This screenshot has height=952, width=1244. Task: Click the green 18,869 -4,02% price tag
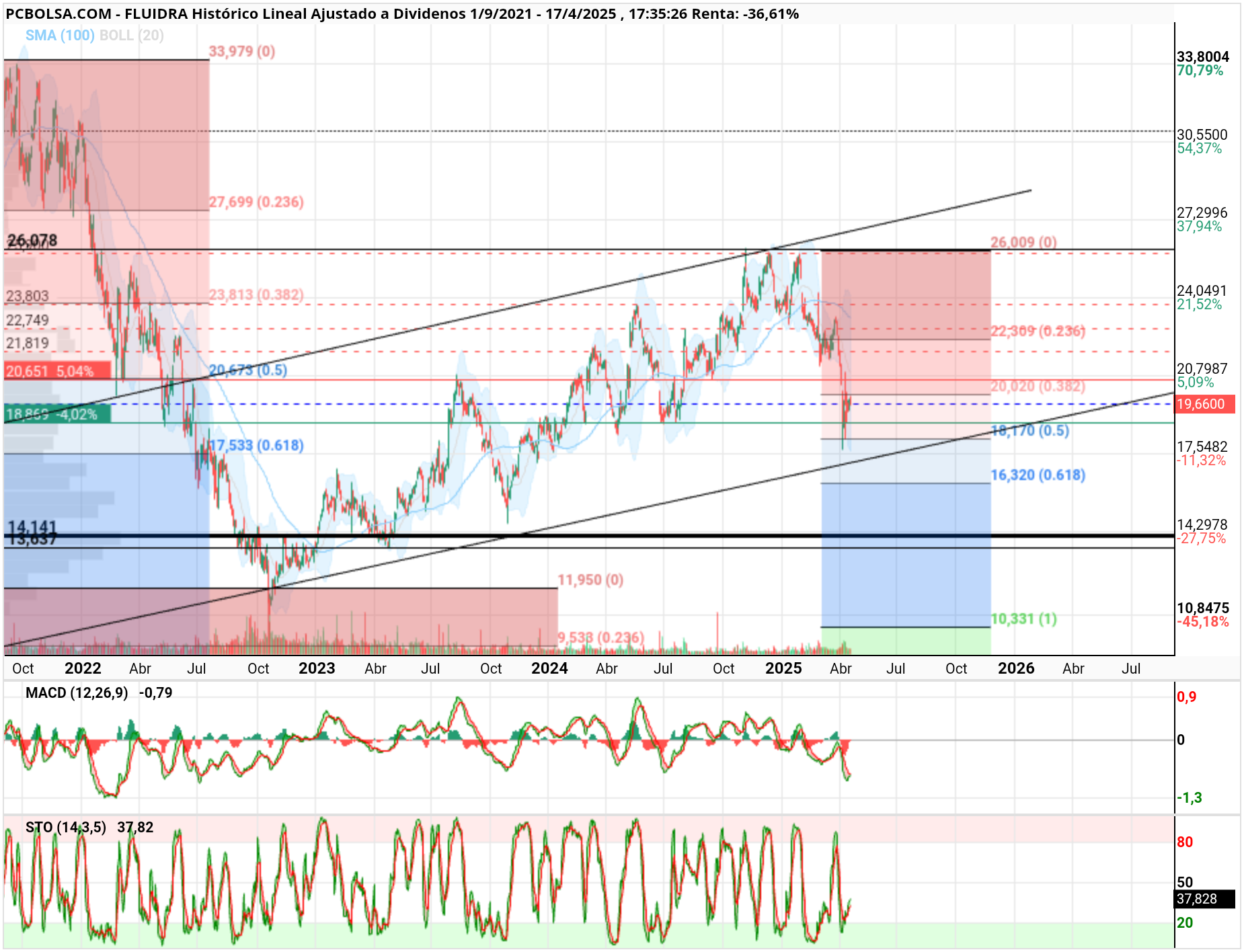(57, 413)
